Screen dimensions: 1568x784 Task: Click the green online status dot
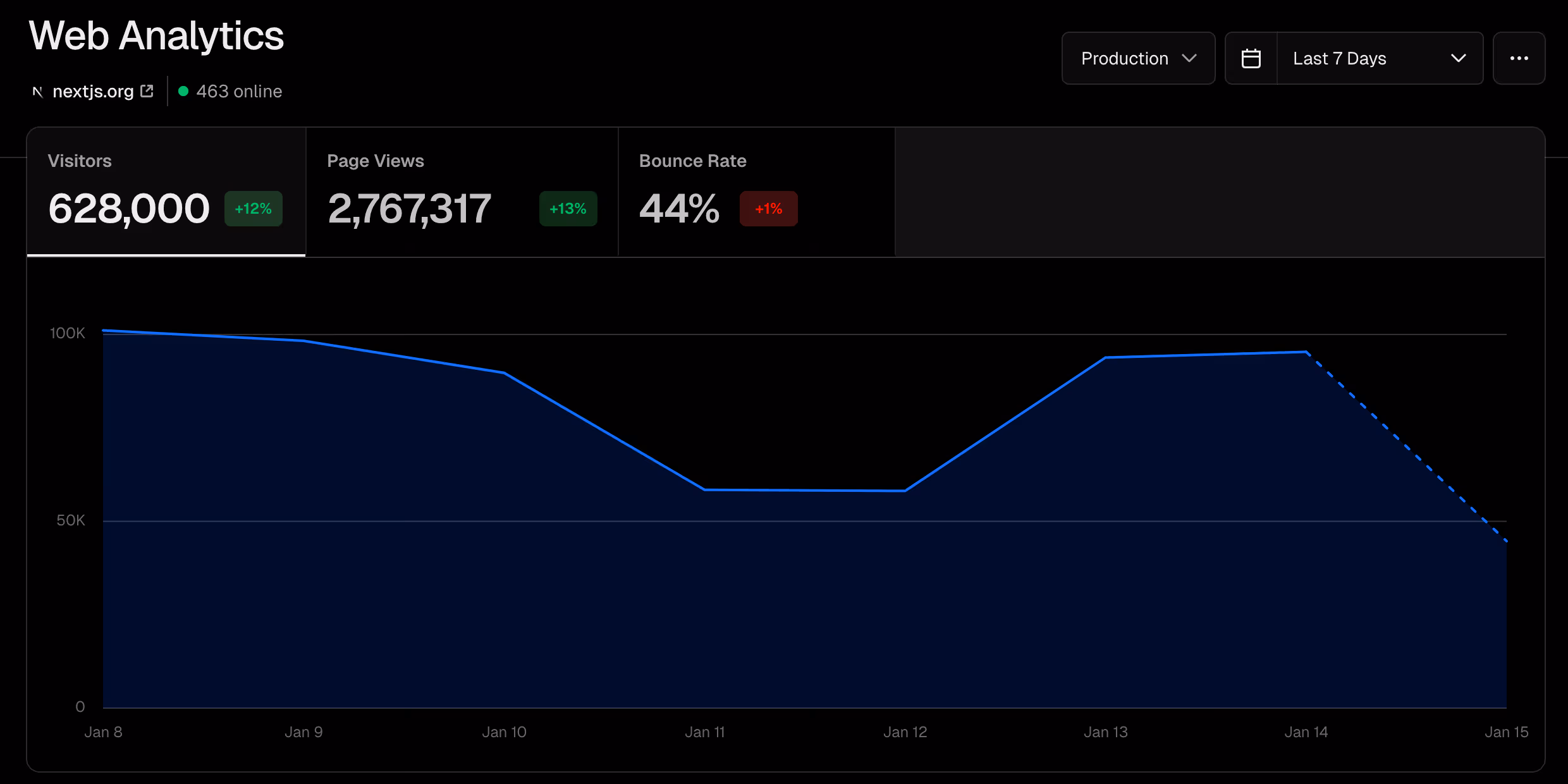coord(183,92)
